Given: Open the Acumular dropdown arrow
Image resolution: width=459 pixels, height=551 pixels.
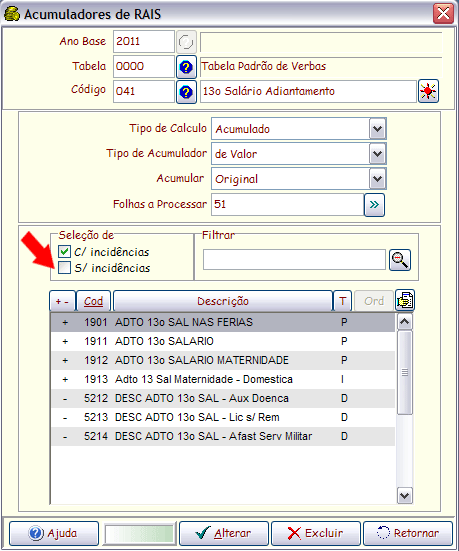Looking at the screenshot, I should (377, 179).
